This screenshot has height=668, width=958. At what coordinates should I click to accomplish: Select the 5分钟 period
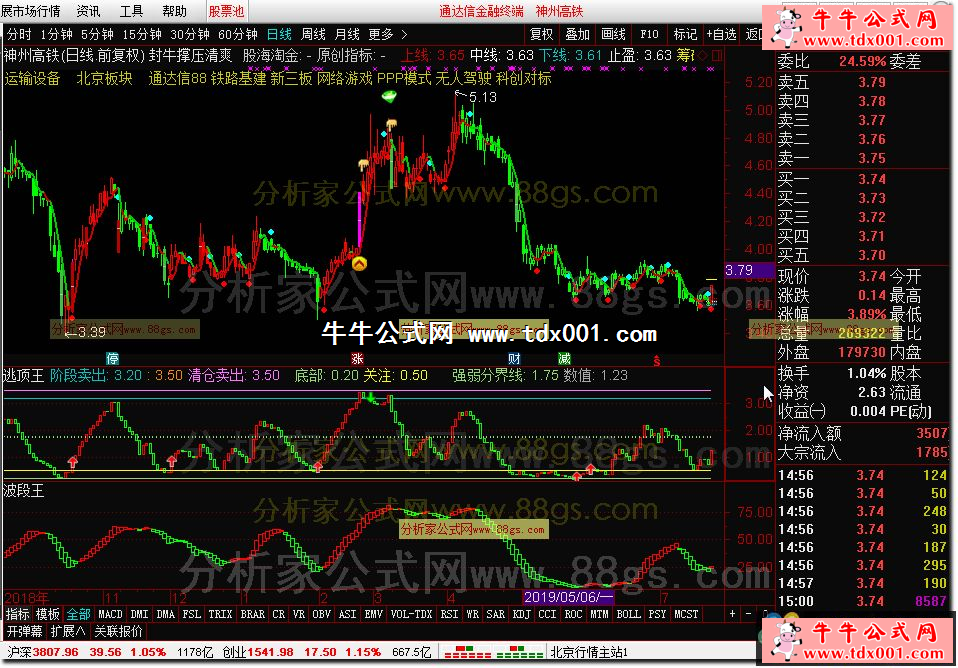pos(97,34)
